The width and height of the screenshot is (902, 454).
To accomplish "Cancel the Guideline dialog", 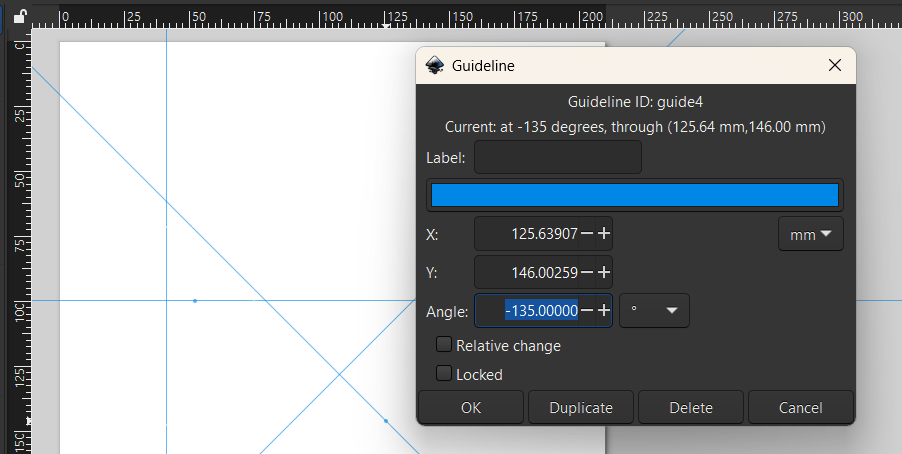I will coord(801,407).
